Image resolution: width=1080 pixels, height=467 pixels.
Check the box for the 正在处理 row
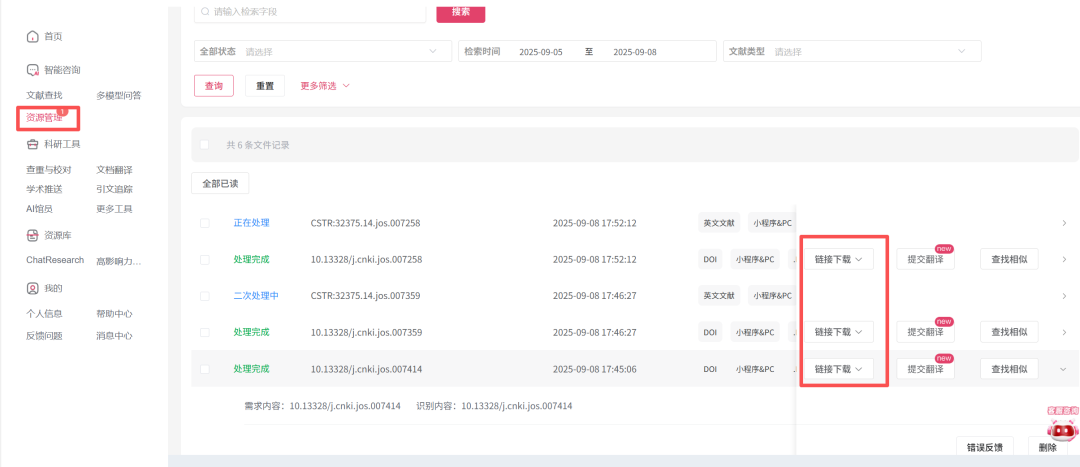tap(205, 223)
